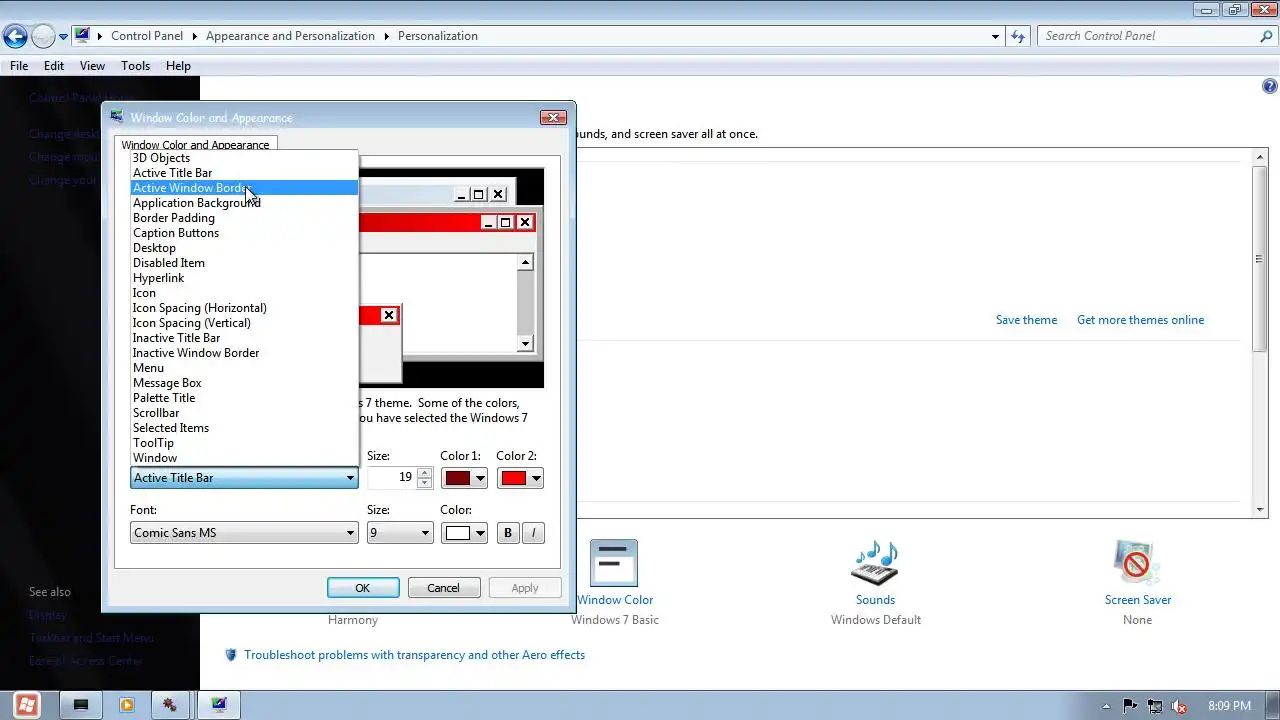Image resolution: width=1280 pixels, height=720 pixels.
Task: Open the Color 2 swatch picker
Action: (520, 478)
